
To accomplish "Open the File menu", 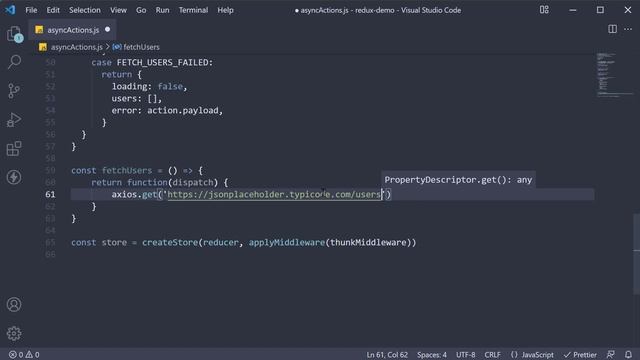I will pos(31,10).
